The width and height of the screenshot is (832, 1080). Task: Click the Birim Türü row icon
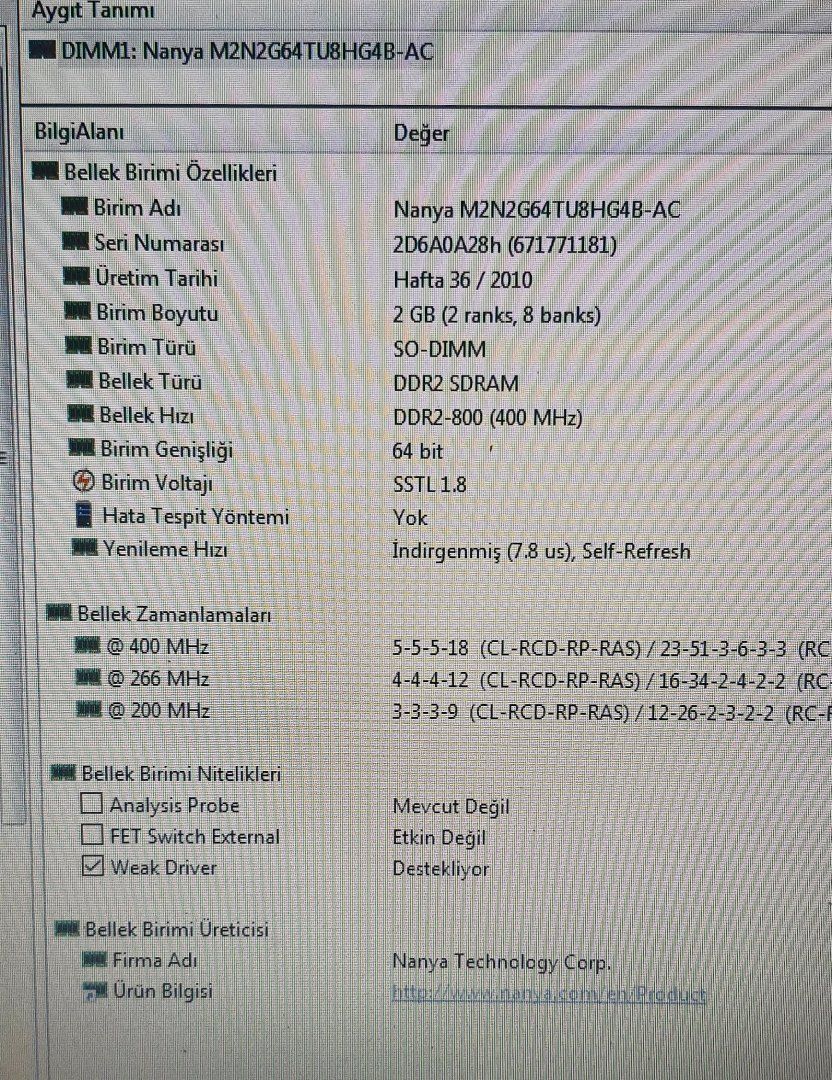point(79,345)
